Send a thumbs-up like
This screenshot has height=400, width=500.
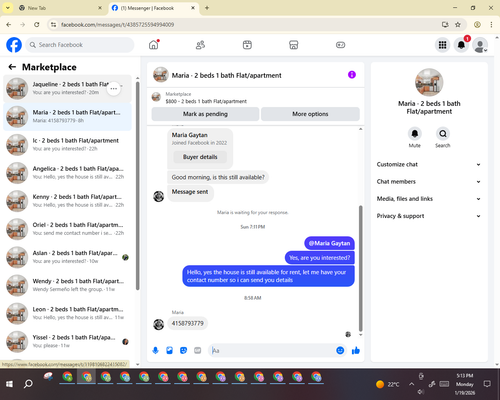click(356, 350)
